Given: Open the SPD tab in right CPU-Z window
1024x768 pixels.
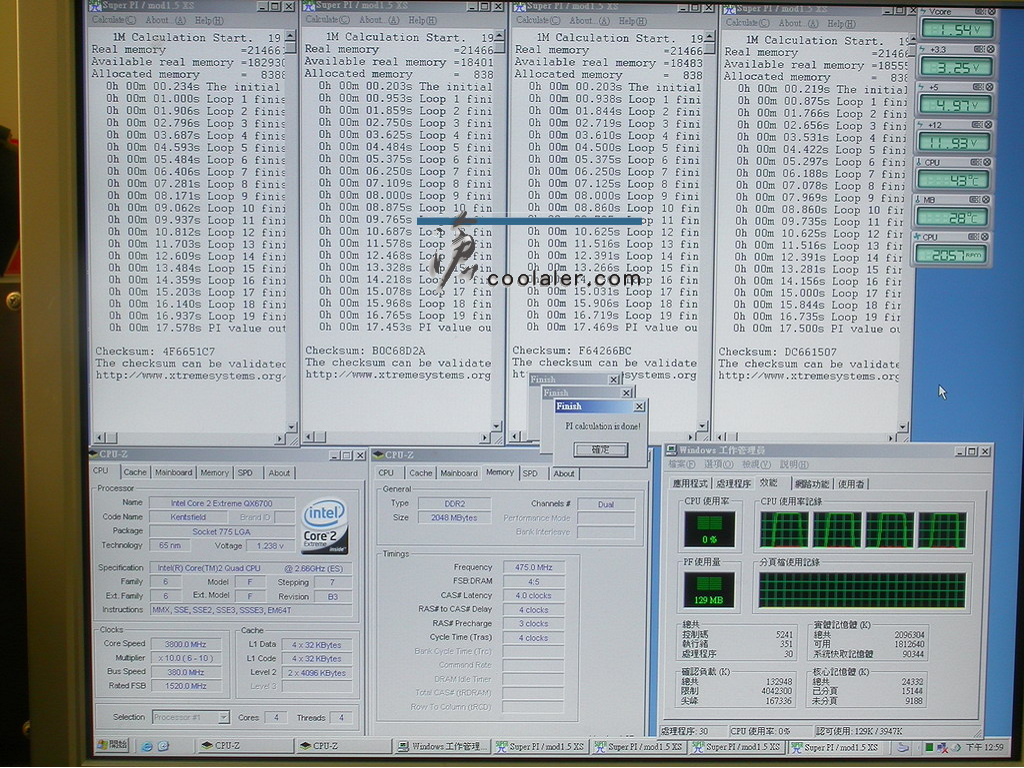Looking at the screenshot, I should tap(530, 473).
